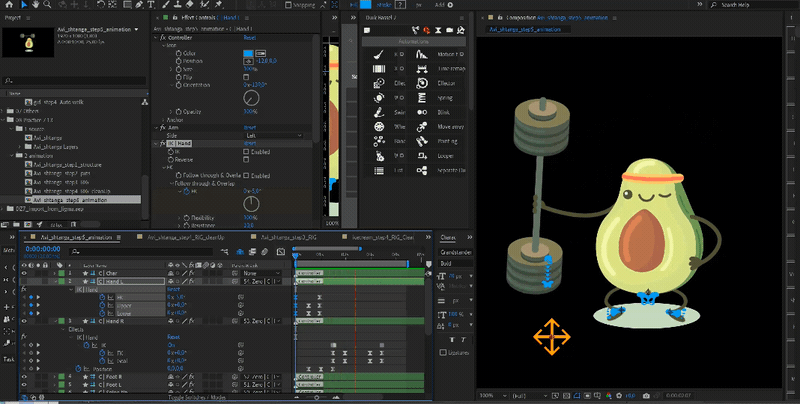Image resolution: width=800 pixels, height=404 pixels.
Task: Enable the Follow through & Overlap checkbox
Action: click(x=245, y=175)
